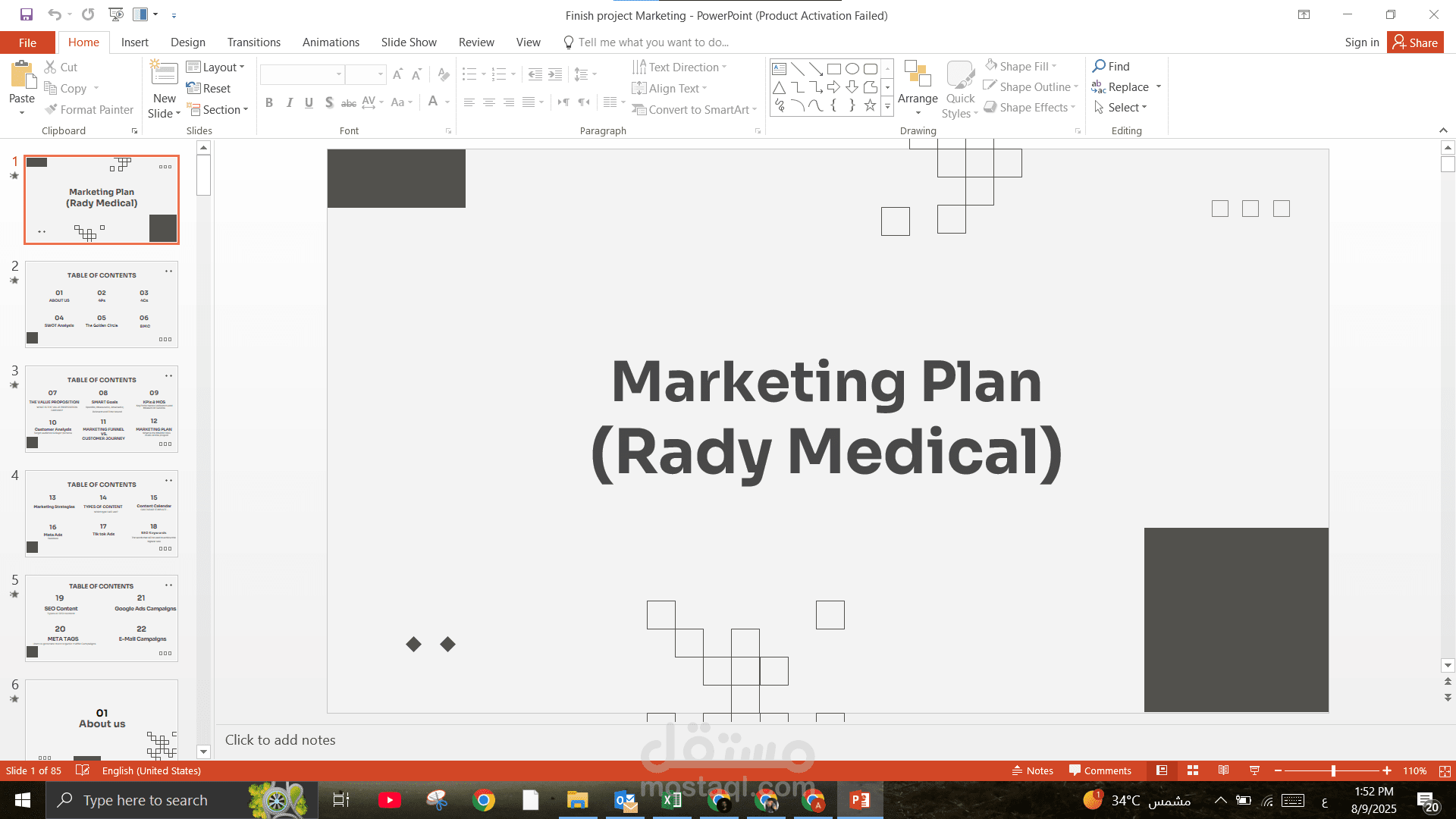1456x819 pixels.
Task: Open Comments pane from status bar
Action: click(x=1100, y=770)
